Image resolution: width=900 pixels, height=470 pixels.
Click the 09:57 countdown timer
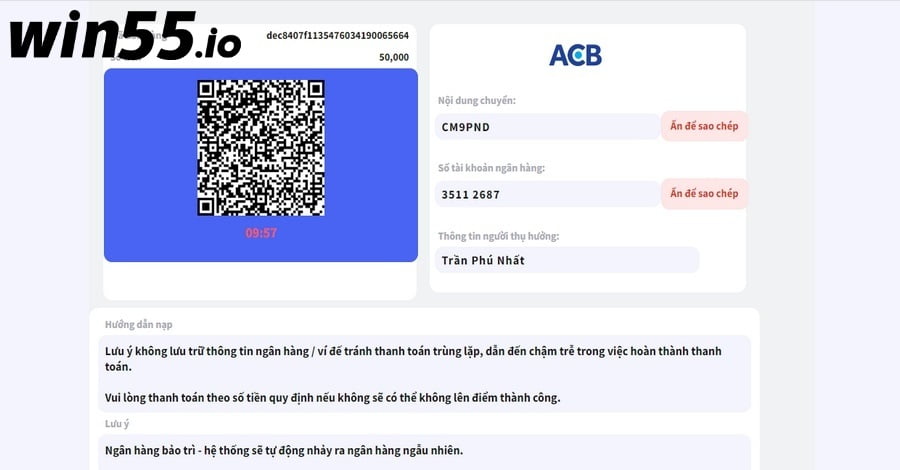click(x=261, y=233)
